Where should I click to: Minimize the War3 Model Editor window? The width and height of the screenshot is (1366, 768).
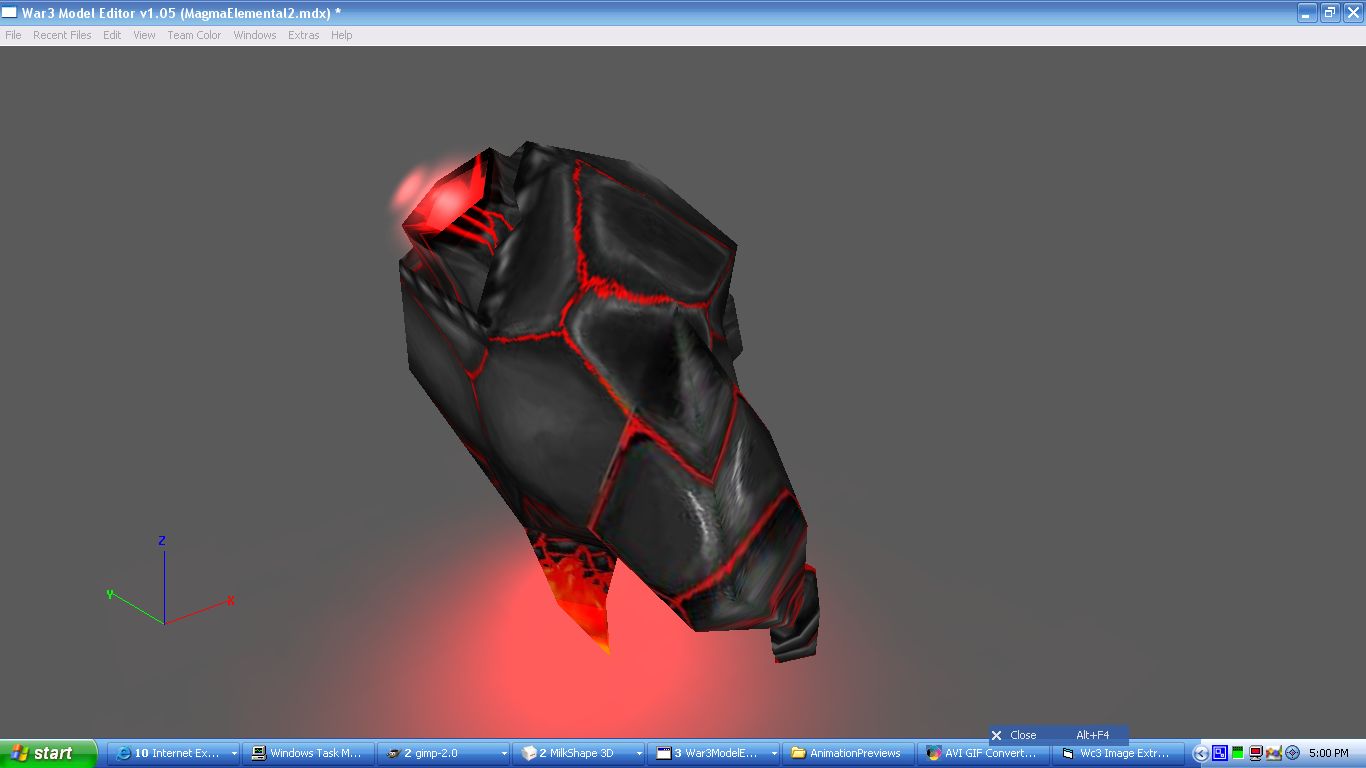tap(1308, 12)
